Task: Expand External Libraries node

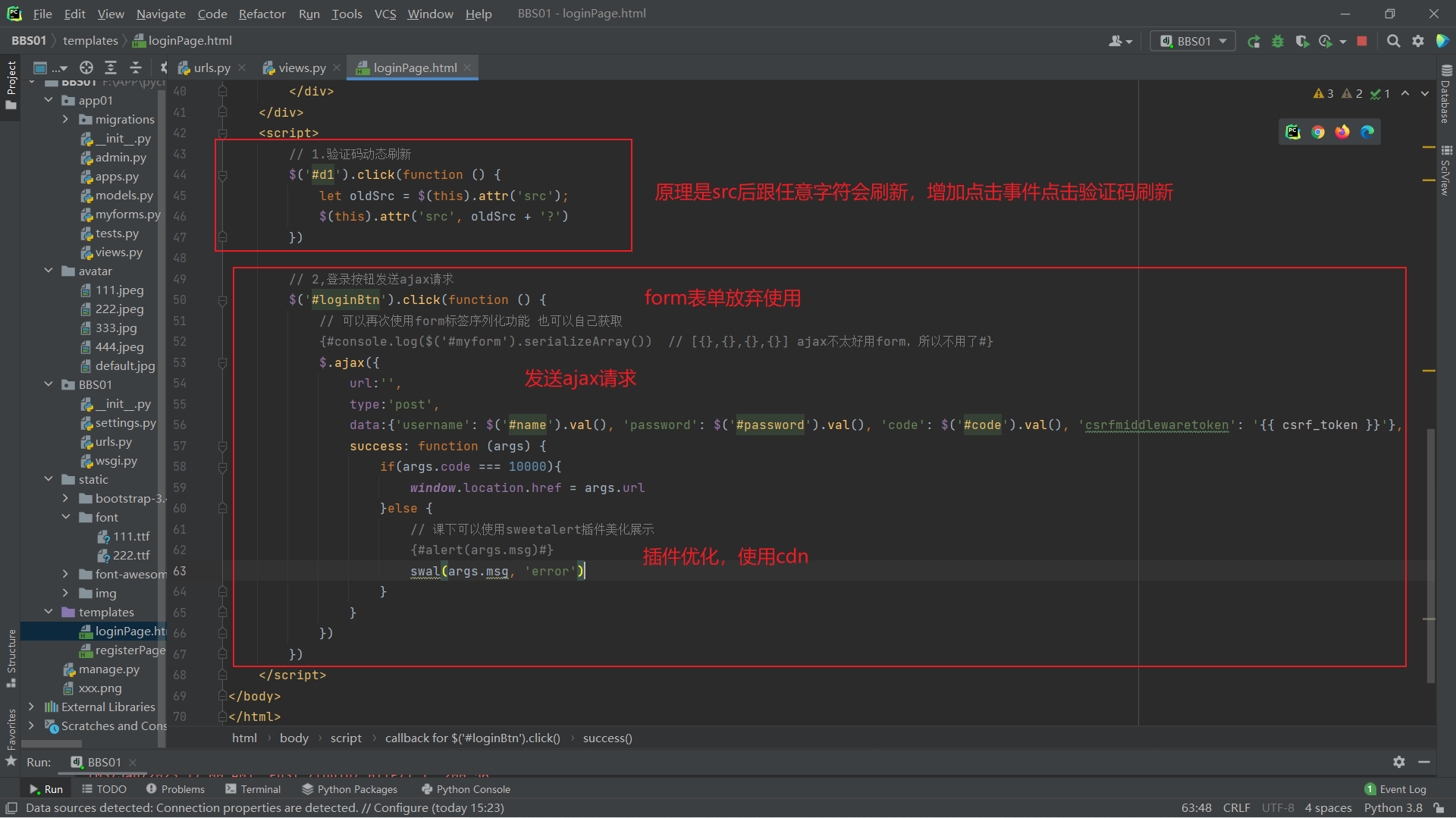Action: (x=31, y=707)
